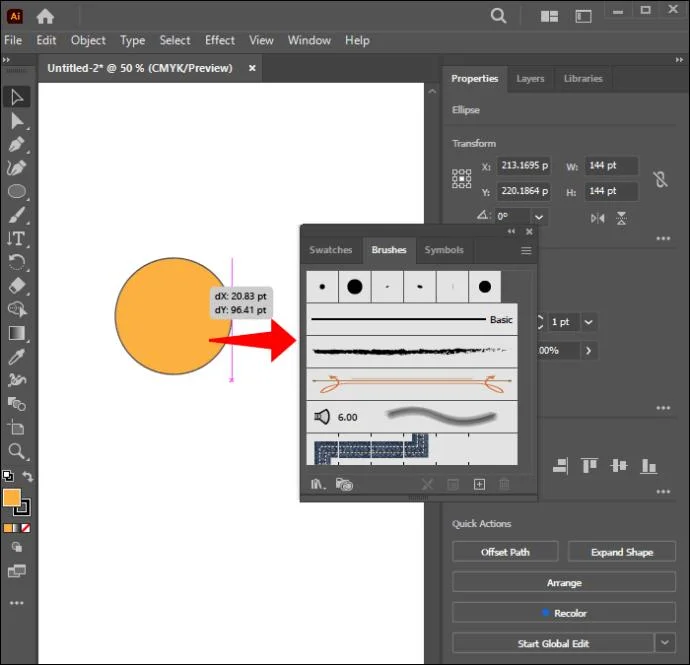
Task: Change the drawing mode
Action: [x=17, y=547]
